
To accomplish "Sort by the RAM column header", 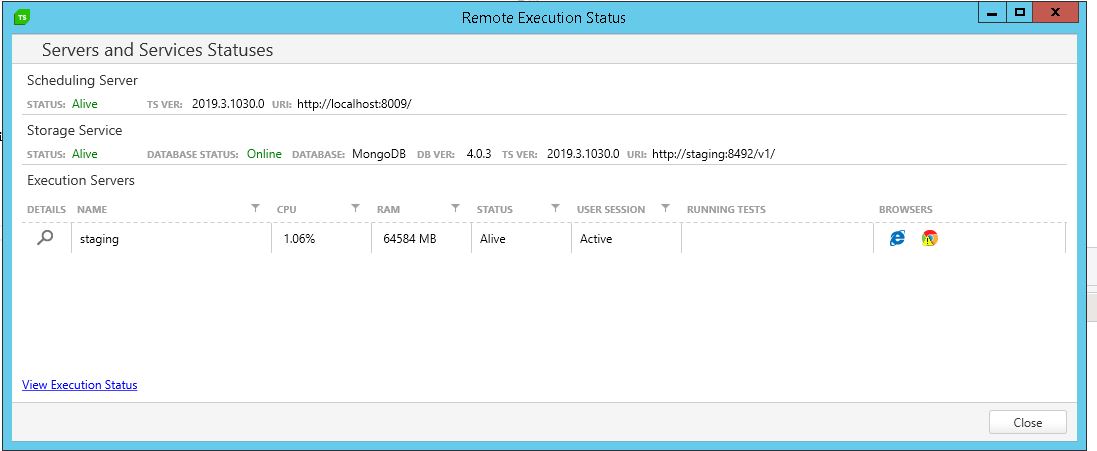I will [x=388, y=210].
